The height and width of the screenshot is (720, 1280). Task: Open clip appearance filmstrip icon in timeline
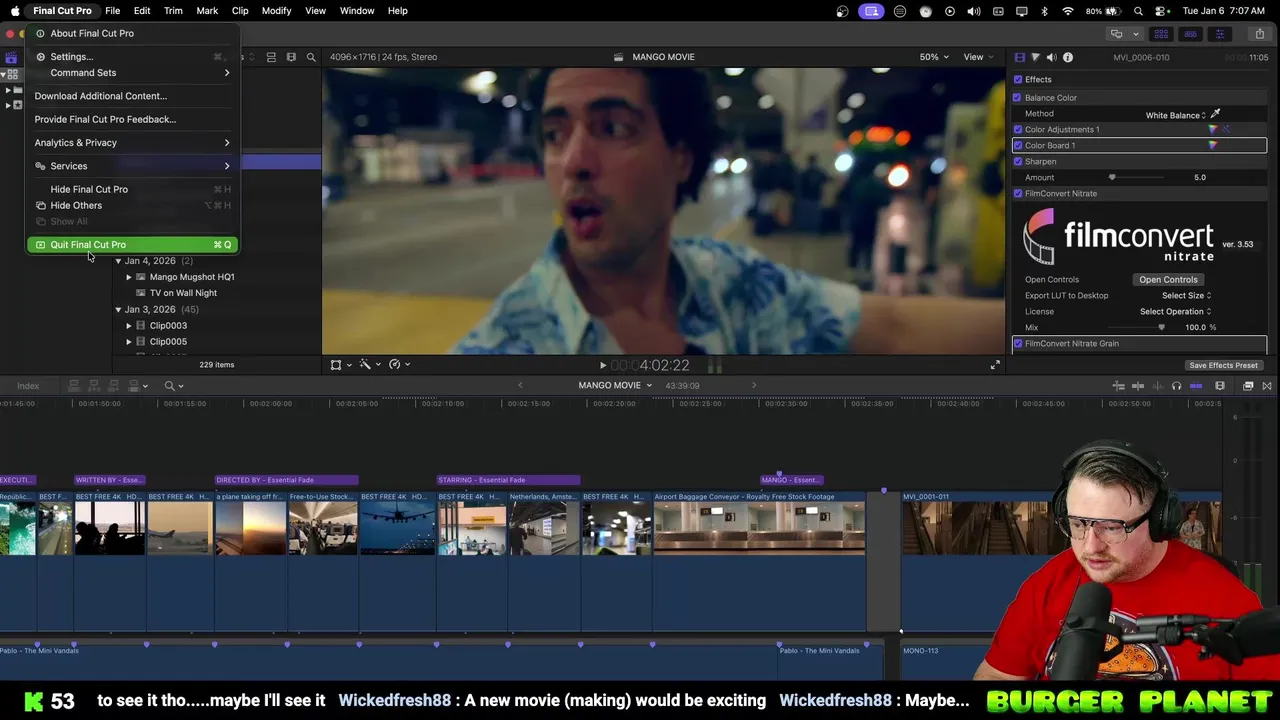coord(1220,386)
